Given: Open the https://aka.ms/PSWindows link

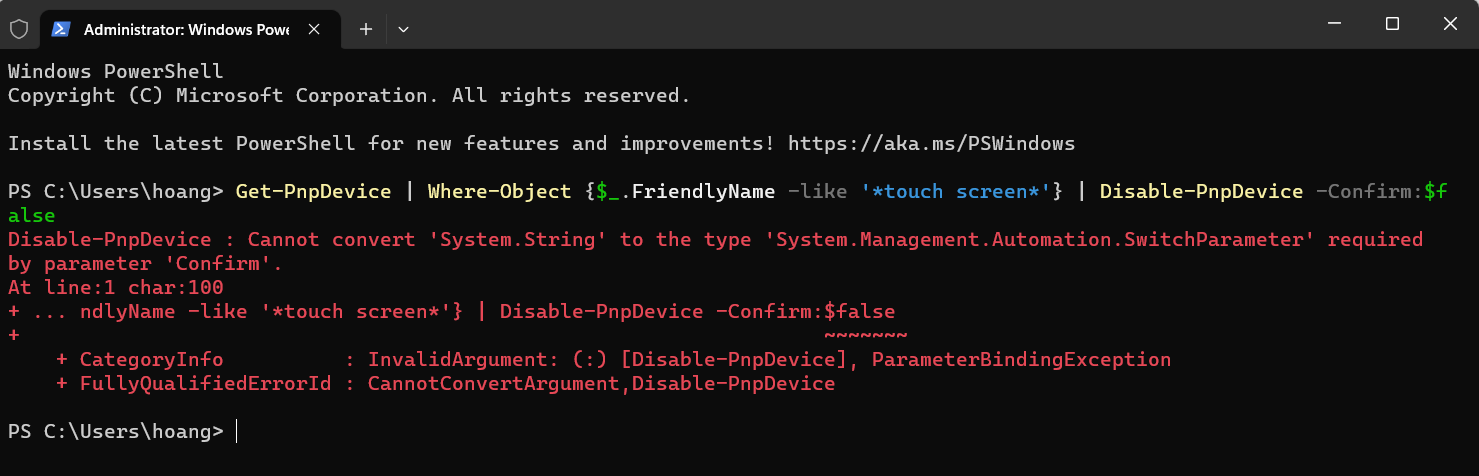Looking at the screenshot, I should pos(931,144).
